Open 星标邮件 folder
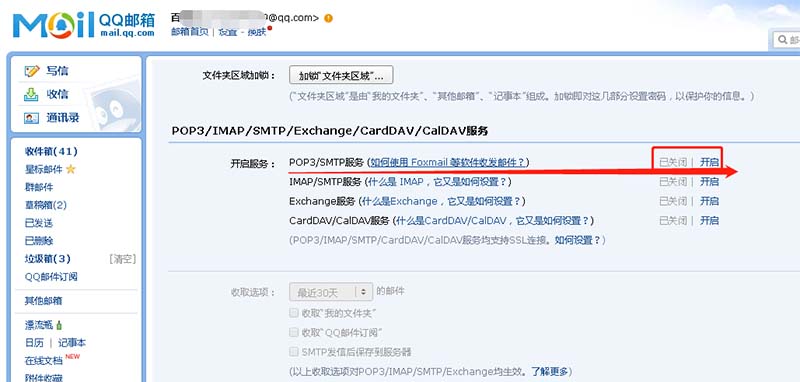 pos(43,169)
